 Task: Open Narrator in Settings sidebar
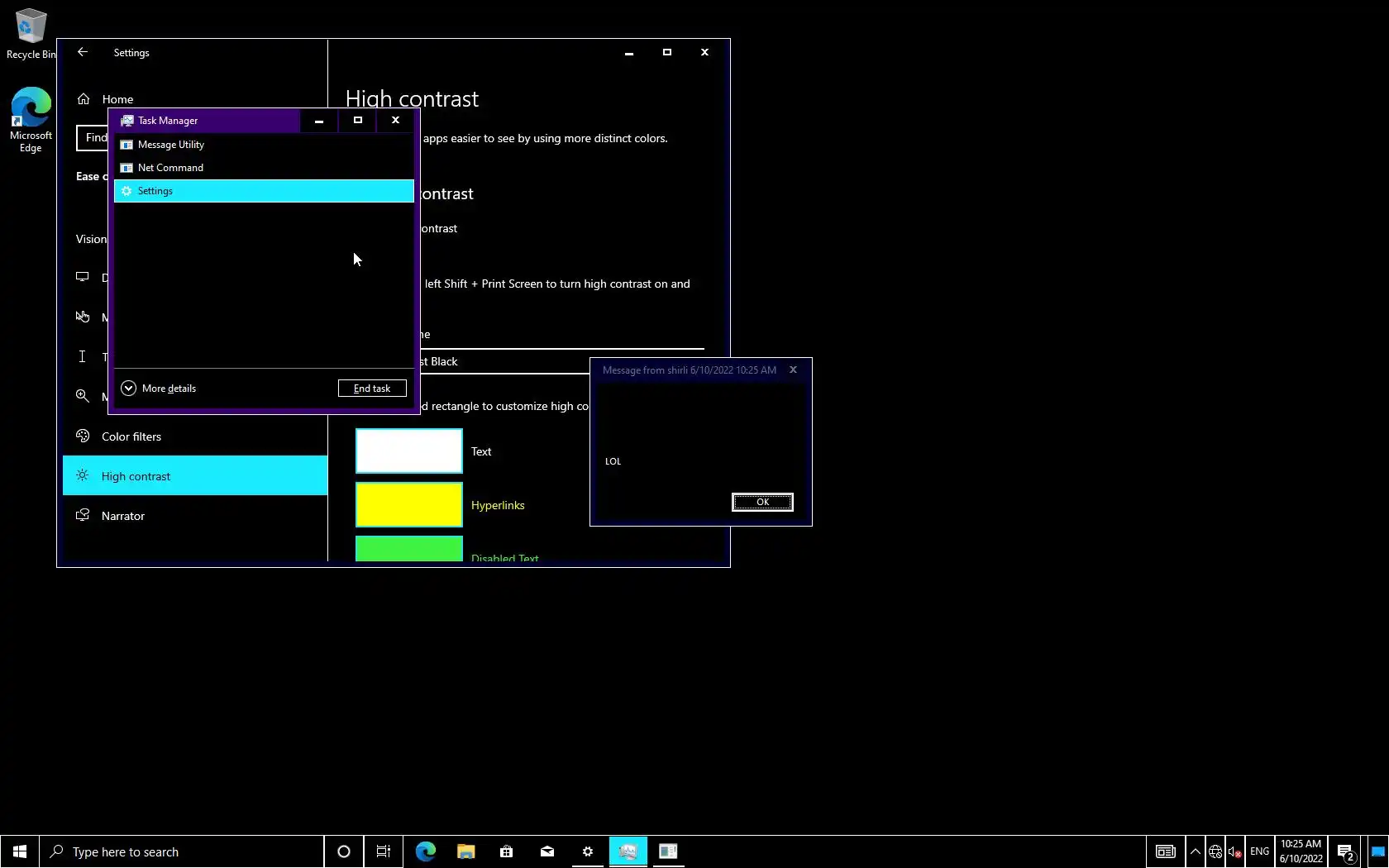tap(195, 516)
